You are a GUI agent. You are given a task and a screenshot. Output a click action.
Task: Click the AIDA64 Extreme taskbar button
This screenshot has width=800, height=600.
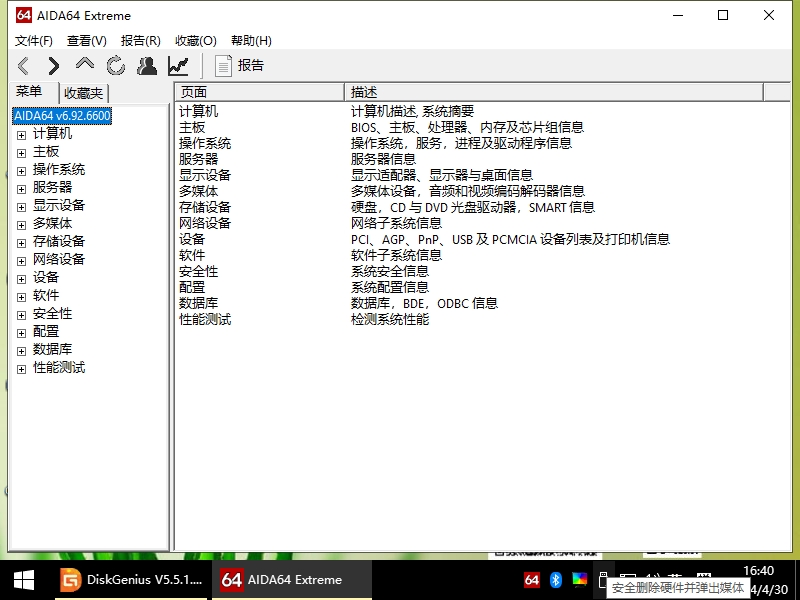tap(292, 580)
